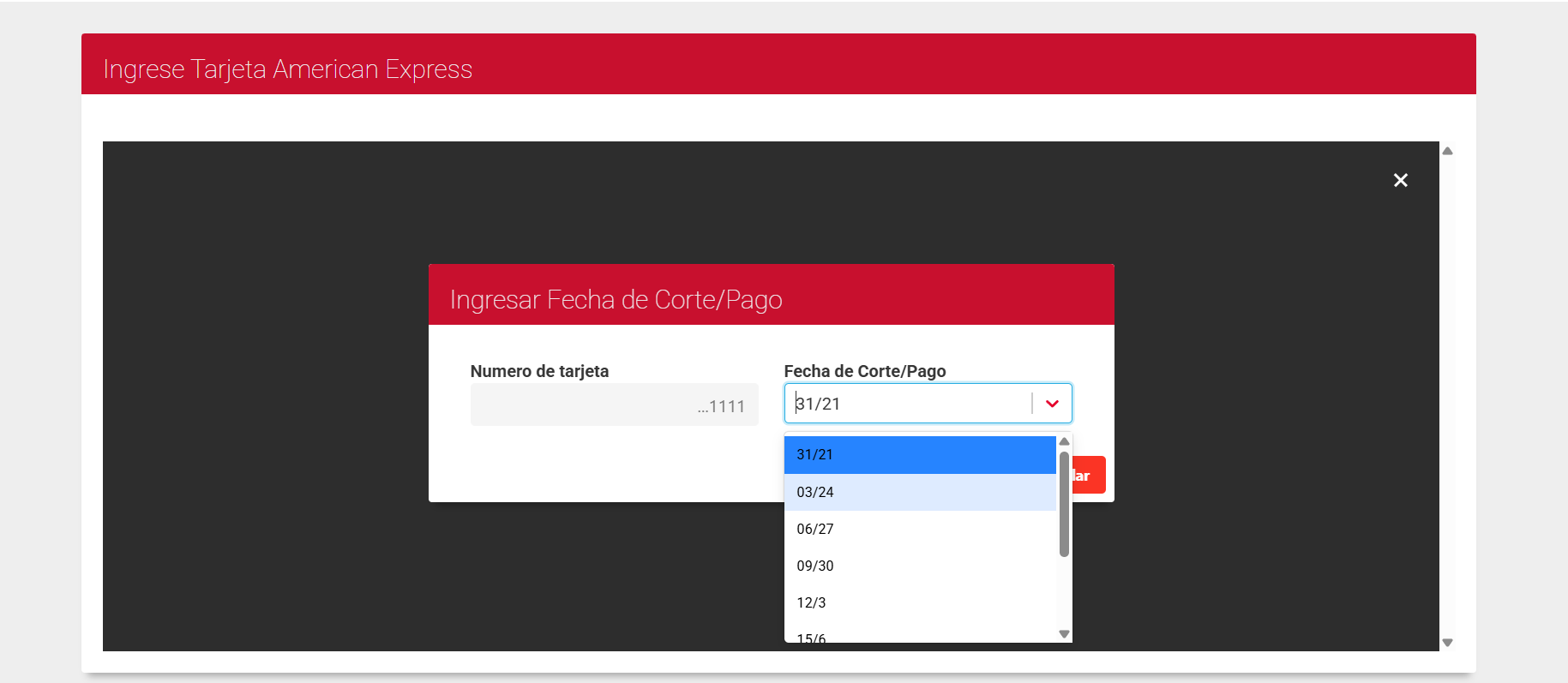
Task: Click the 'Ingrese Tarjeta American Express' header
Action: click(287, 69)
